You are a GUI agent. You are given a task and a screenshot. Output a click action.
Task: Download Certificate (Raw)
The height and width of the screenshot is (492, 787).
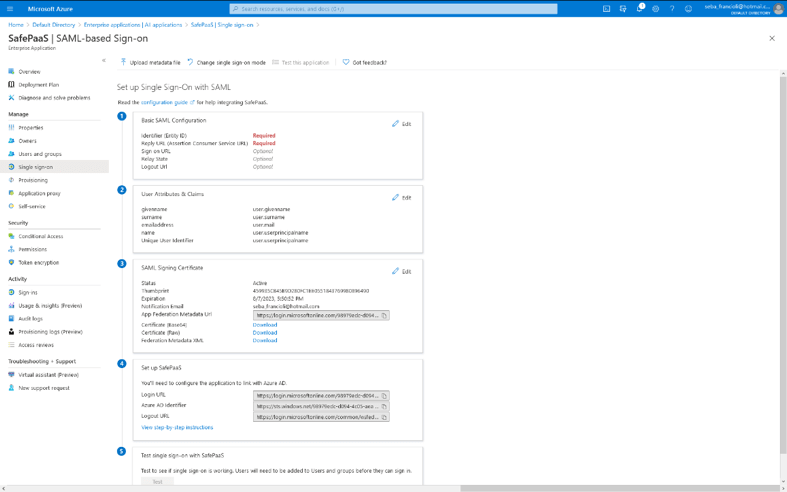(265, 332)
